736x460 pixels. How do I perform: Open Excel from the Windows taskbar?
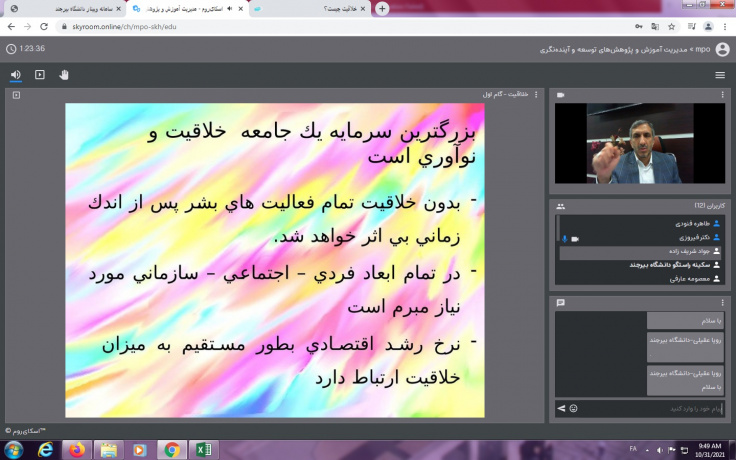202,449
